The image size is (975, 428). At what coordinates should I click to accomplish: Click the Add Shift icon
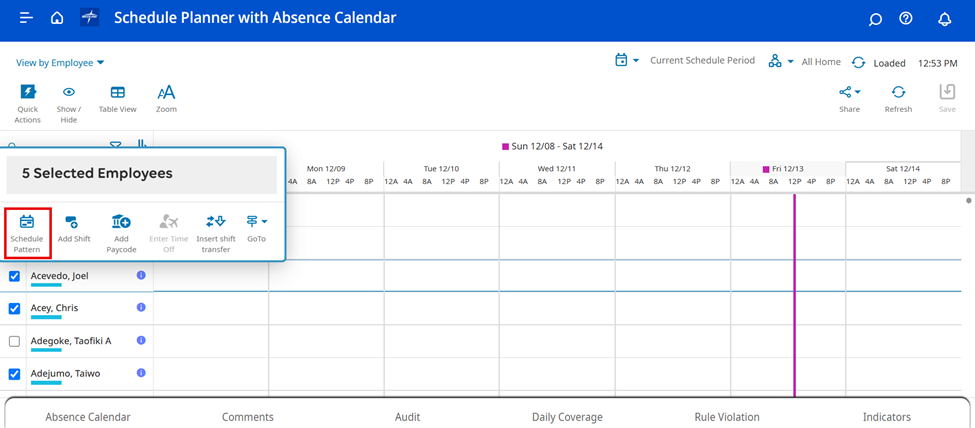coord(73,222)
